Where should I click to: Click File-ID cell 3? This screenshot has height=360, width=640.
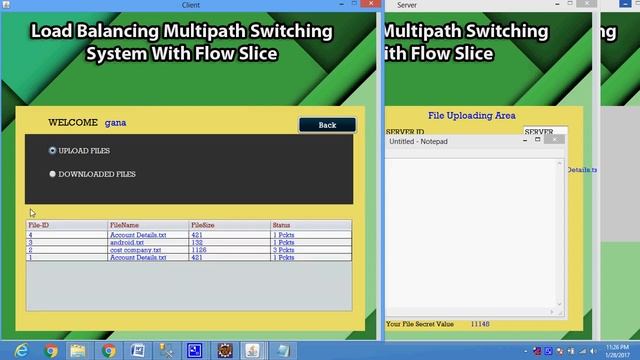pos(67,242)
